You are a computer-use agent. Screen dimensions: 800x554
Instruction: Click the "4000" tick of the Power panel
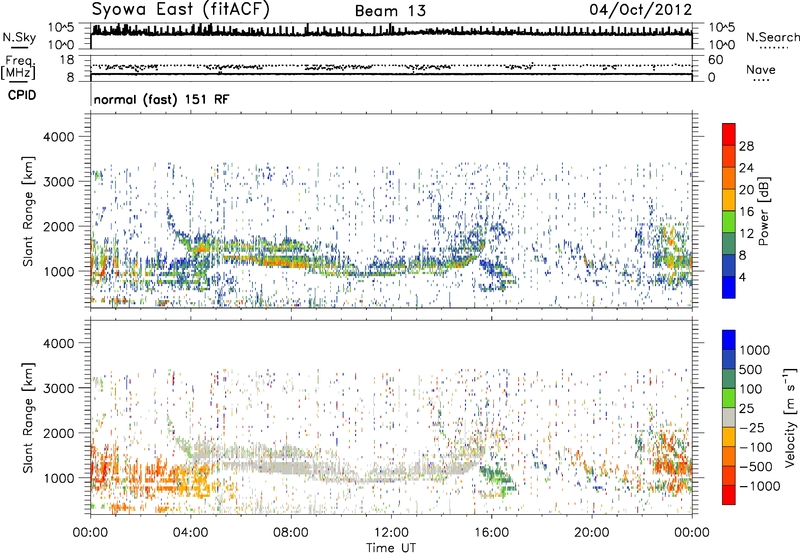click(58, 137)
